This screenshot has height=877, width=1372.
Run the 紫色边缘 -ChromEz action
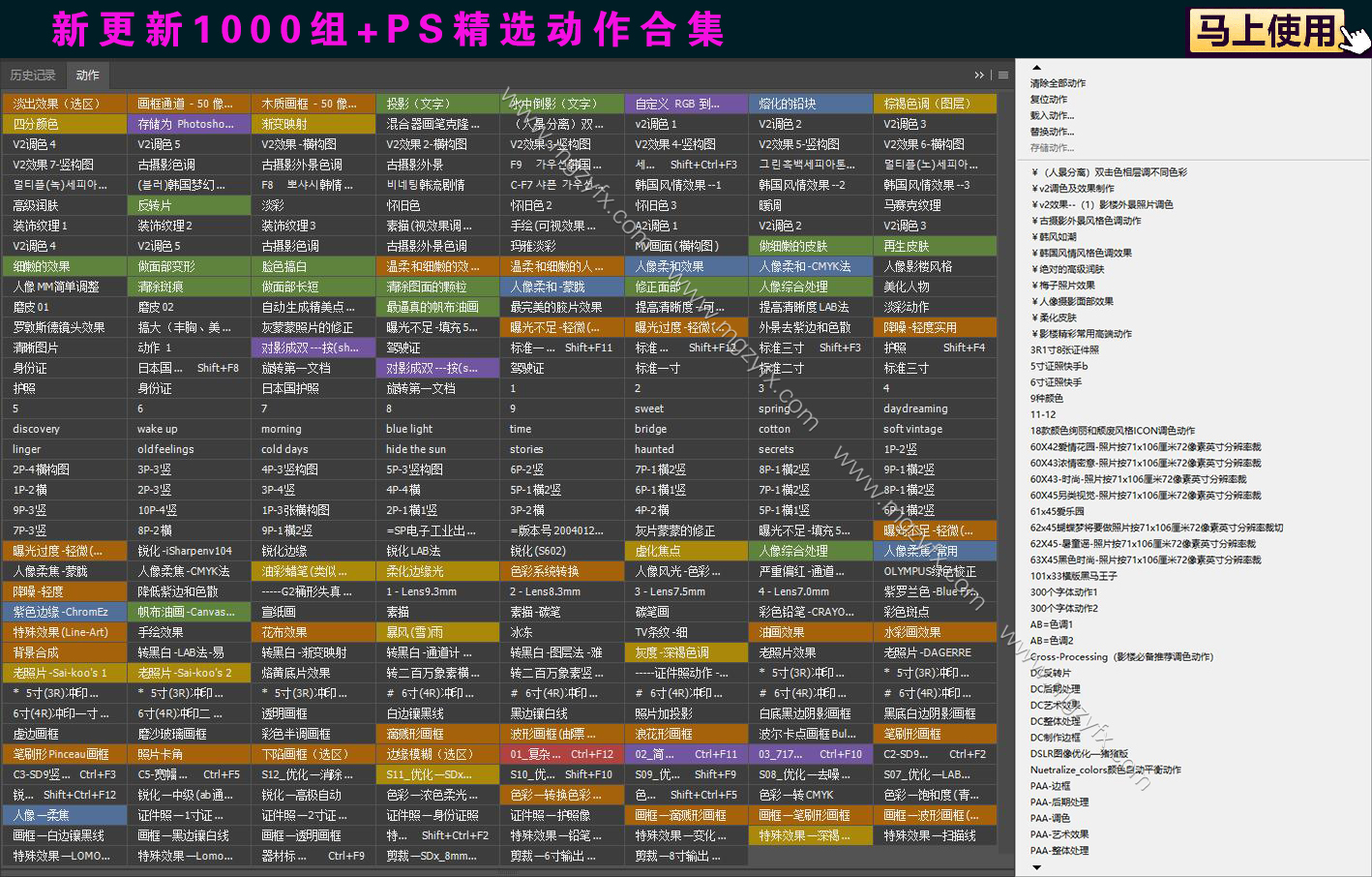coord(65,612)
